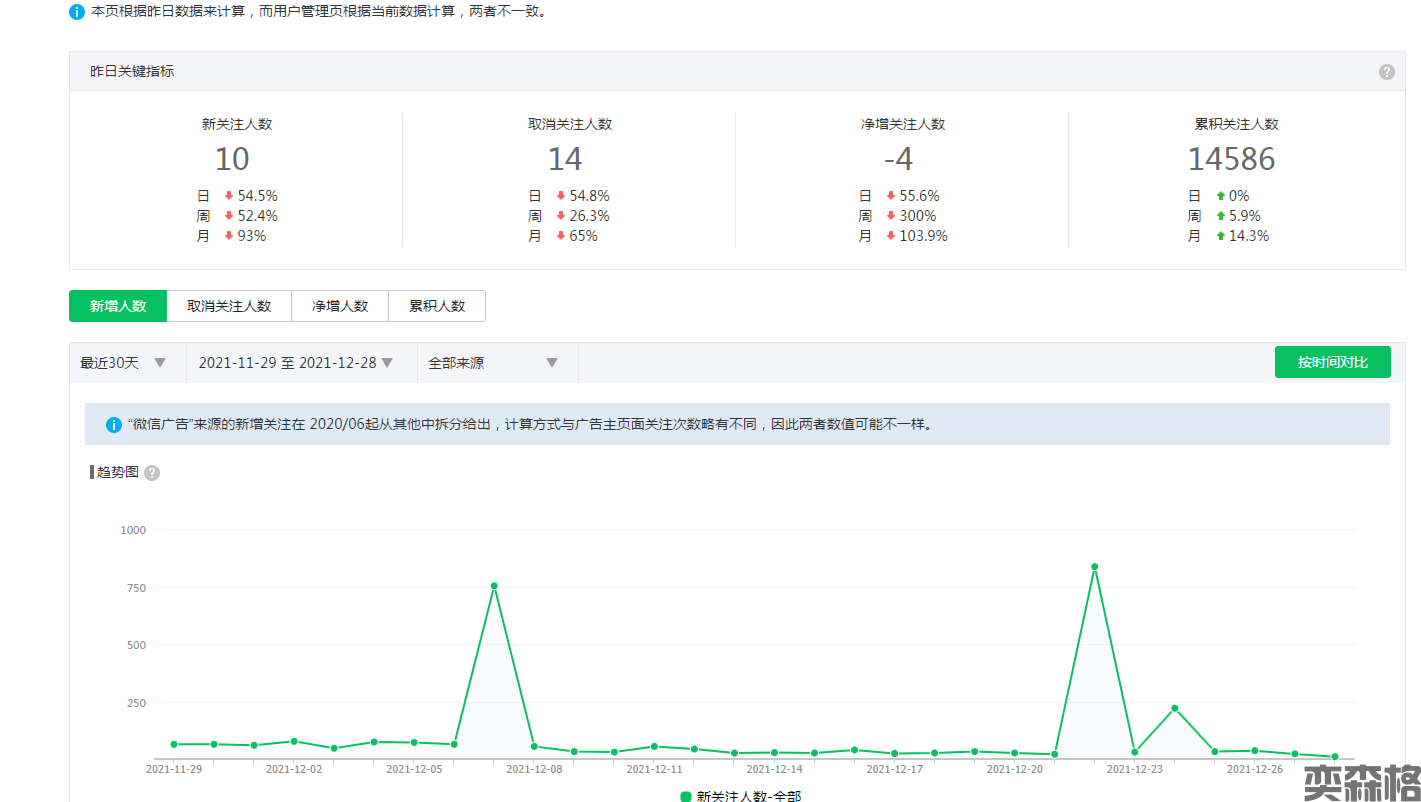
Task: Click the green up arrow beside 5.9%
Action: tap(1220, 216)
